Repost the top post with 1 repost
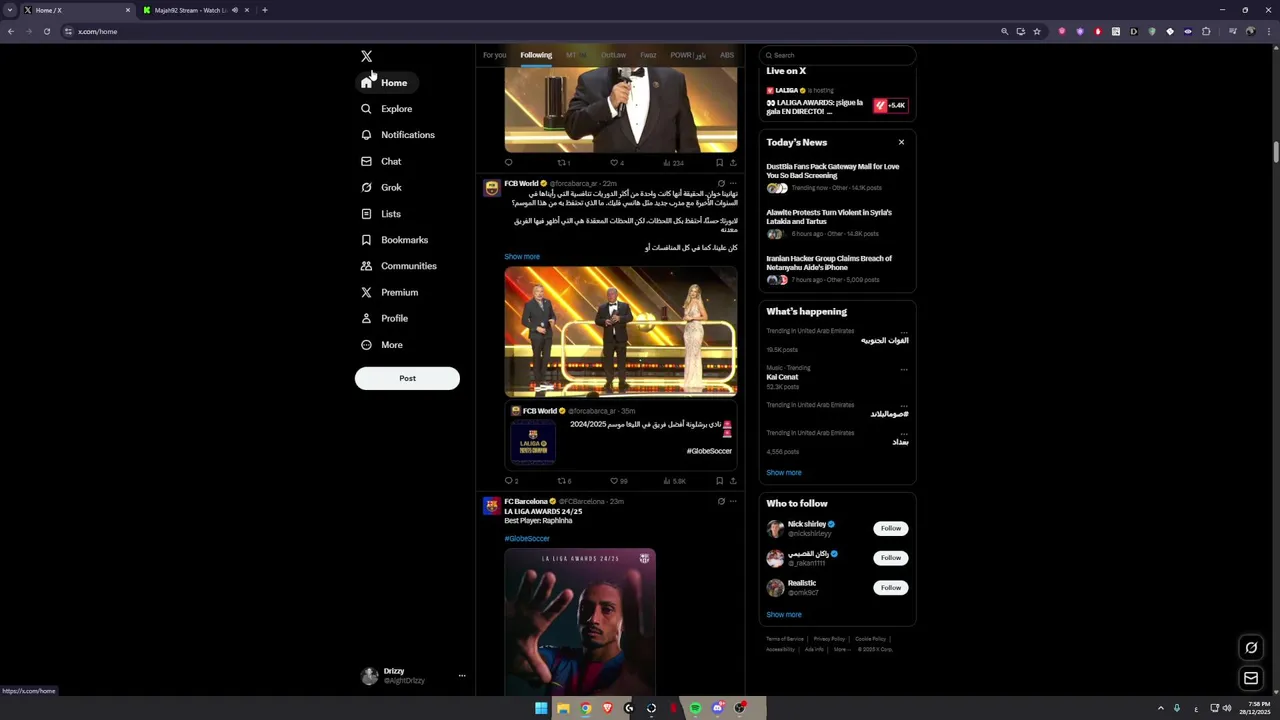Screen dimensions: 1280x720 tap(563, 163)
